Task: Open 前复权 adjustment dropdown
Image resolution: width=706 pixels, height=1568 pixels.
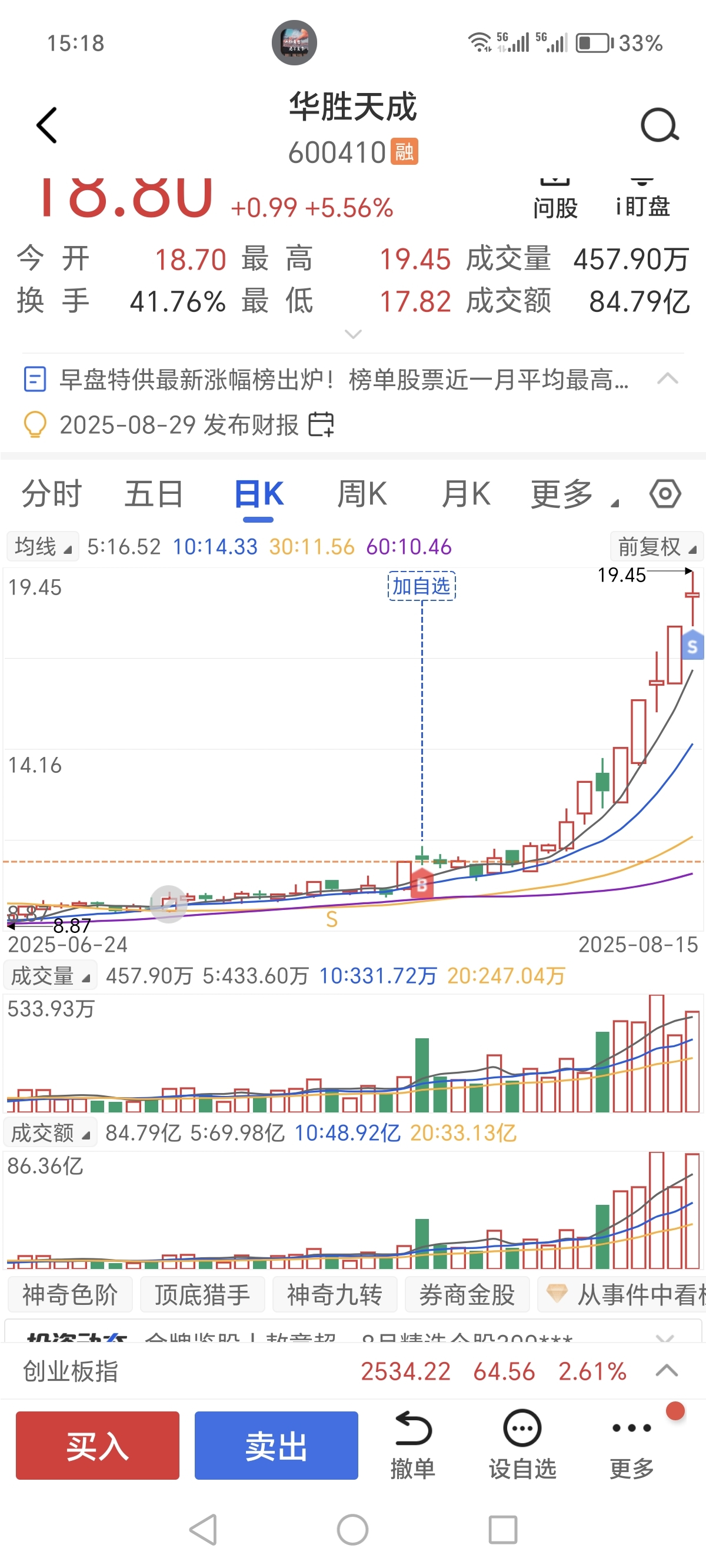Action: pyautogui.click(x=656, y=546)
